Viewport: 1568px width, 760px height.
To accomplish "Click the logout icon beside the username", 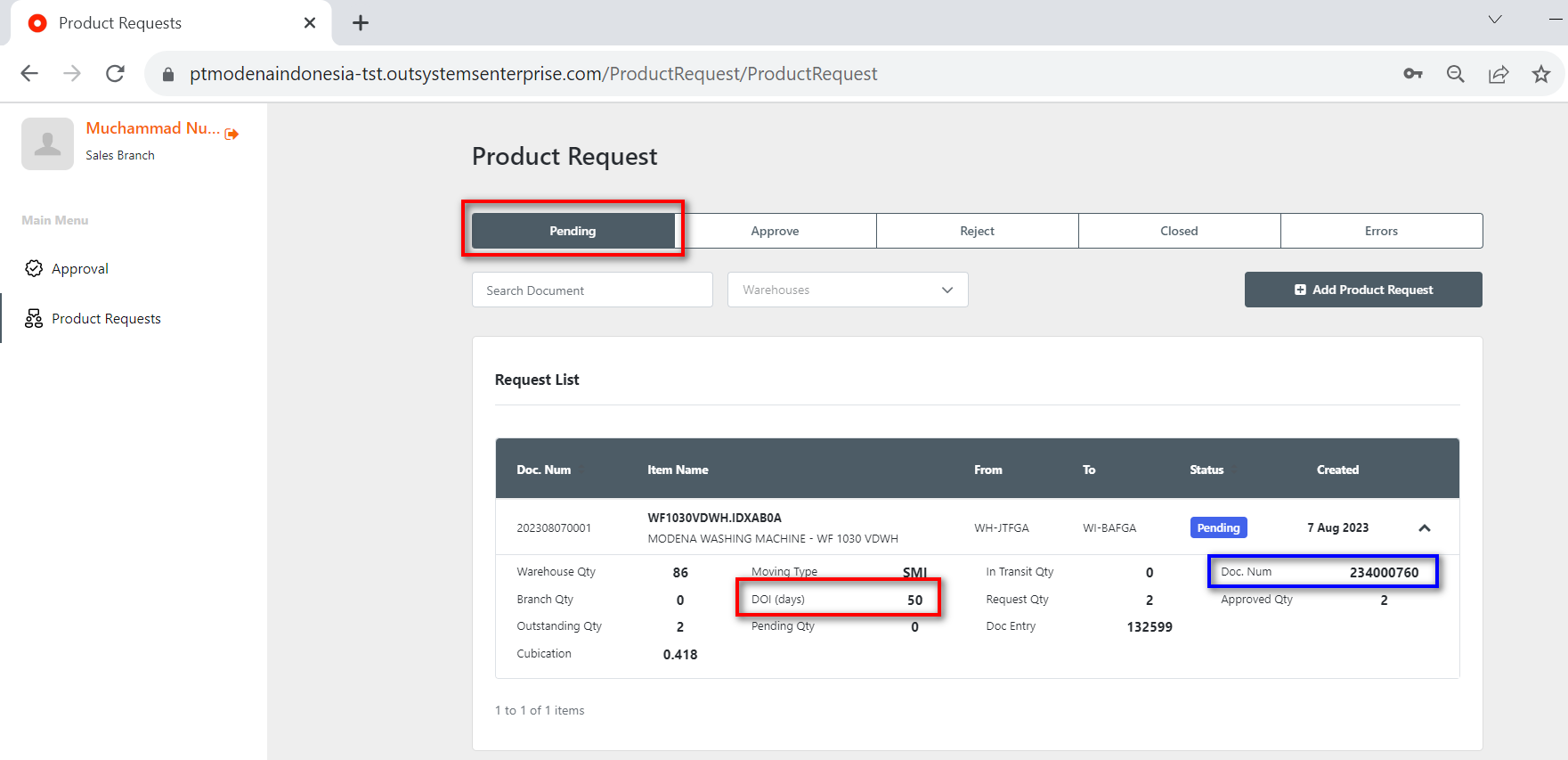I will click(x=232, y=134).
